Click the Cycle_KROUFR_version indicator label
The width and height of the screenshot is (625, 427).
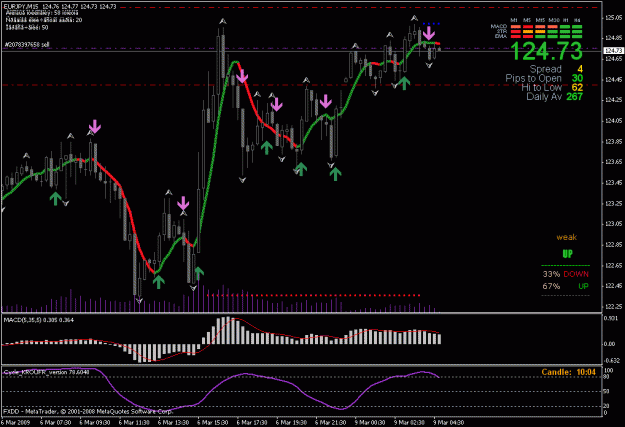click(46, 372)
